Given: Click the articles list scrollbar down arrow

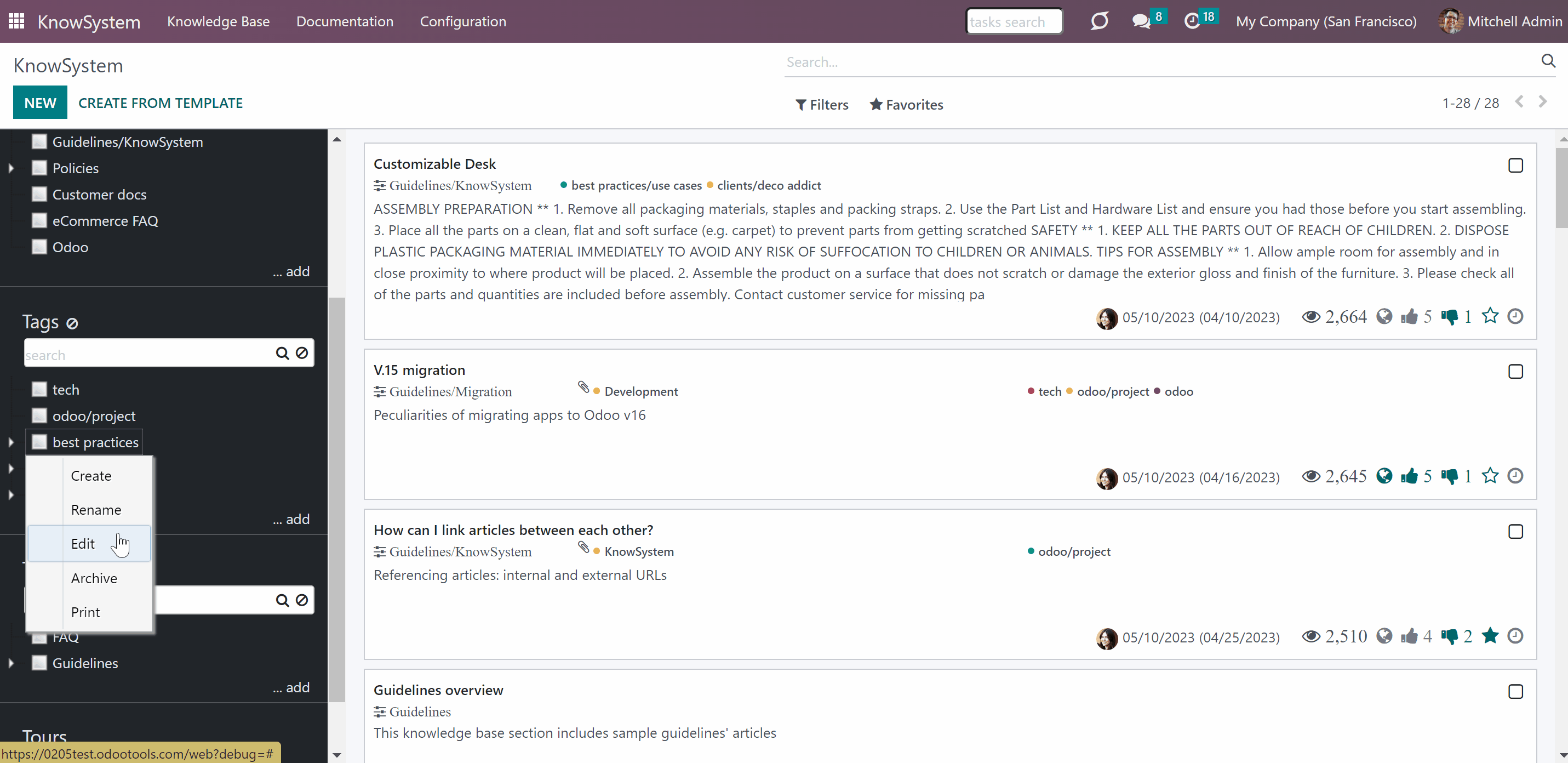Looking at the screenshot, I should 1562,756.
